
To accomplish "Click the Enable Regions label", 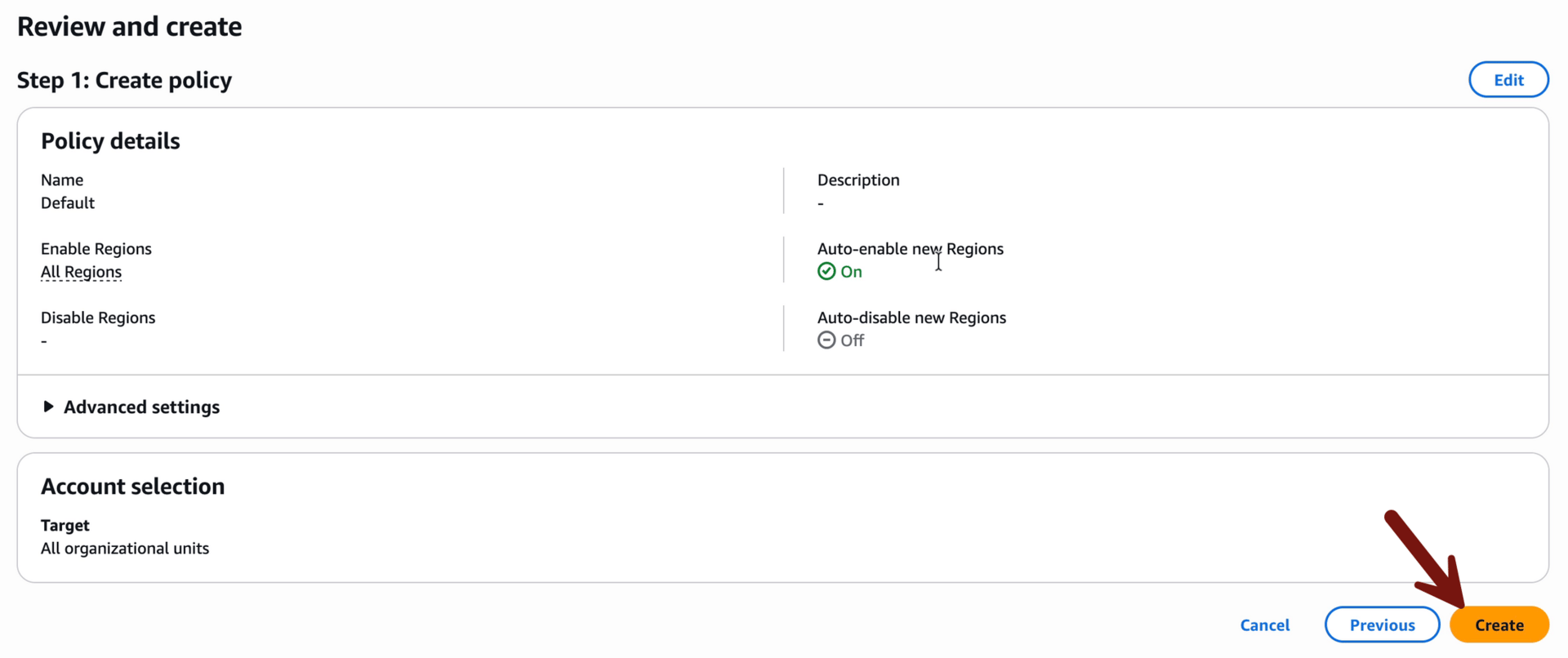I will (x=96, y=249).
